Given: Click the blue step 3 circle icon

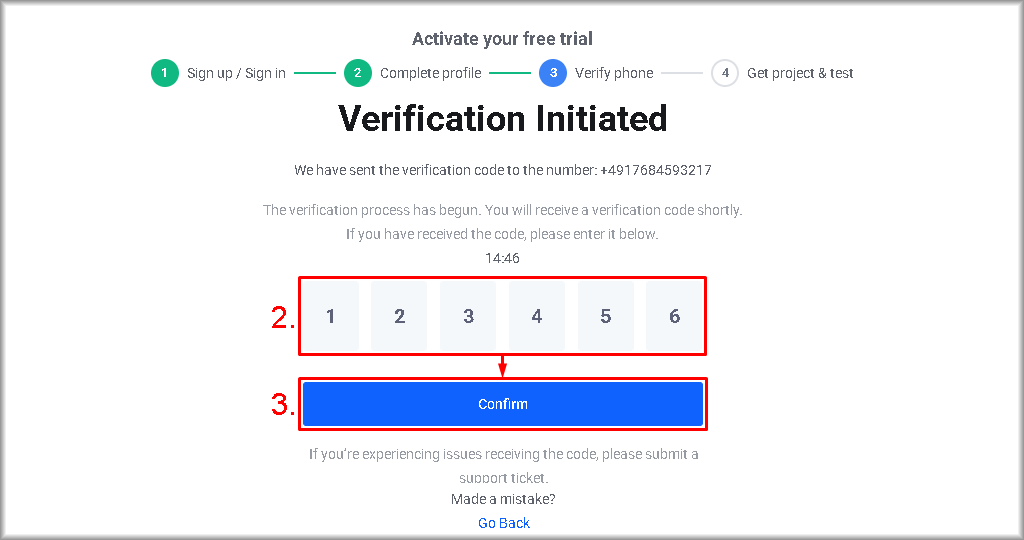Looking at the screenshot, I should click(552, 73).
